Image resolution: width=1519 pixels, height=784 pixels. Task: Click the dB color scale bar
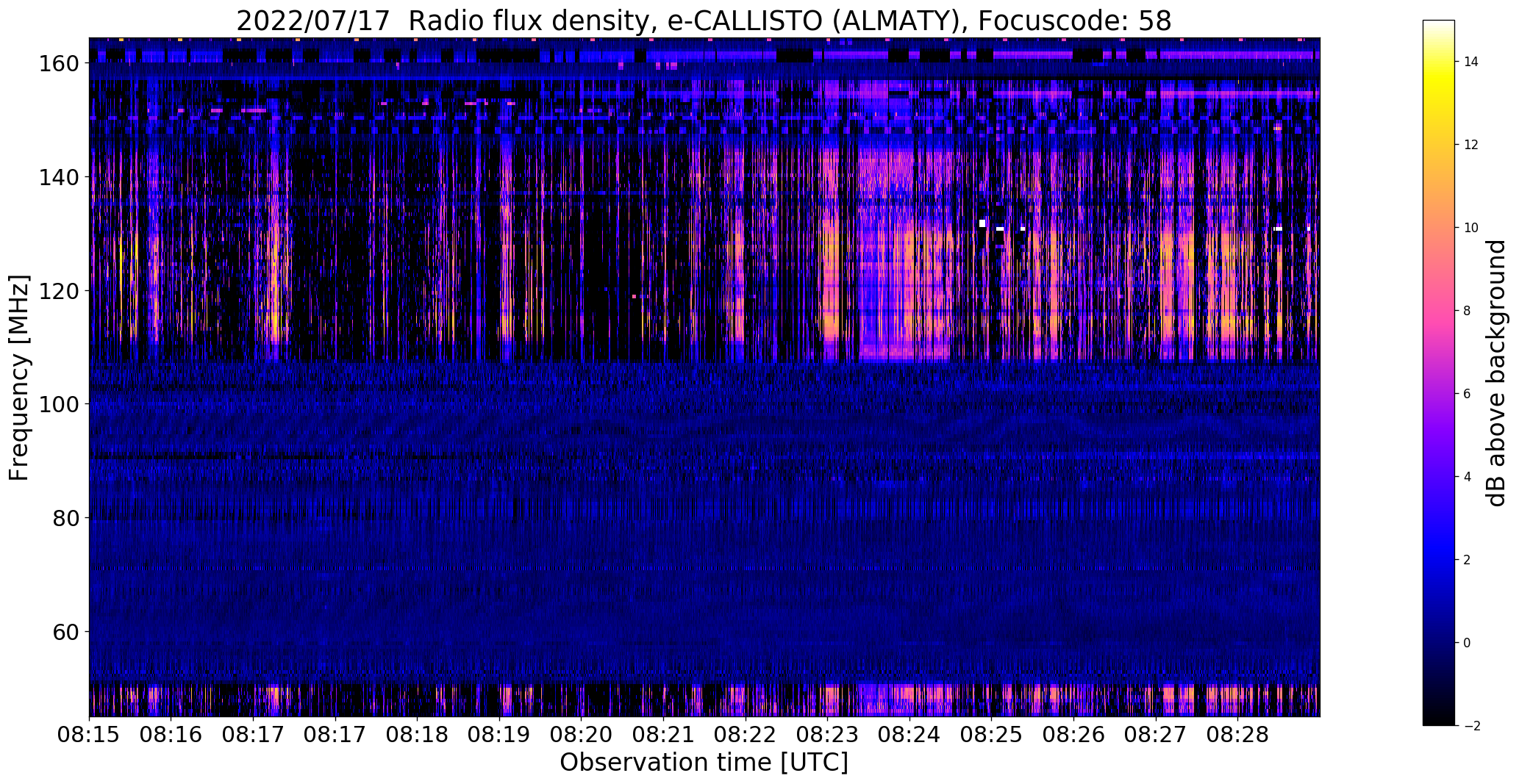(1439, 373)
